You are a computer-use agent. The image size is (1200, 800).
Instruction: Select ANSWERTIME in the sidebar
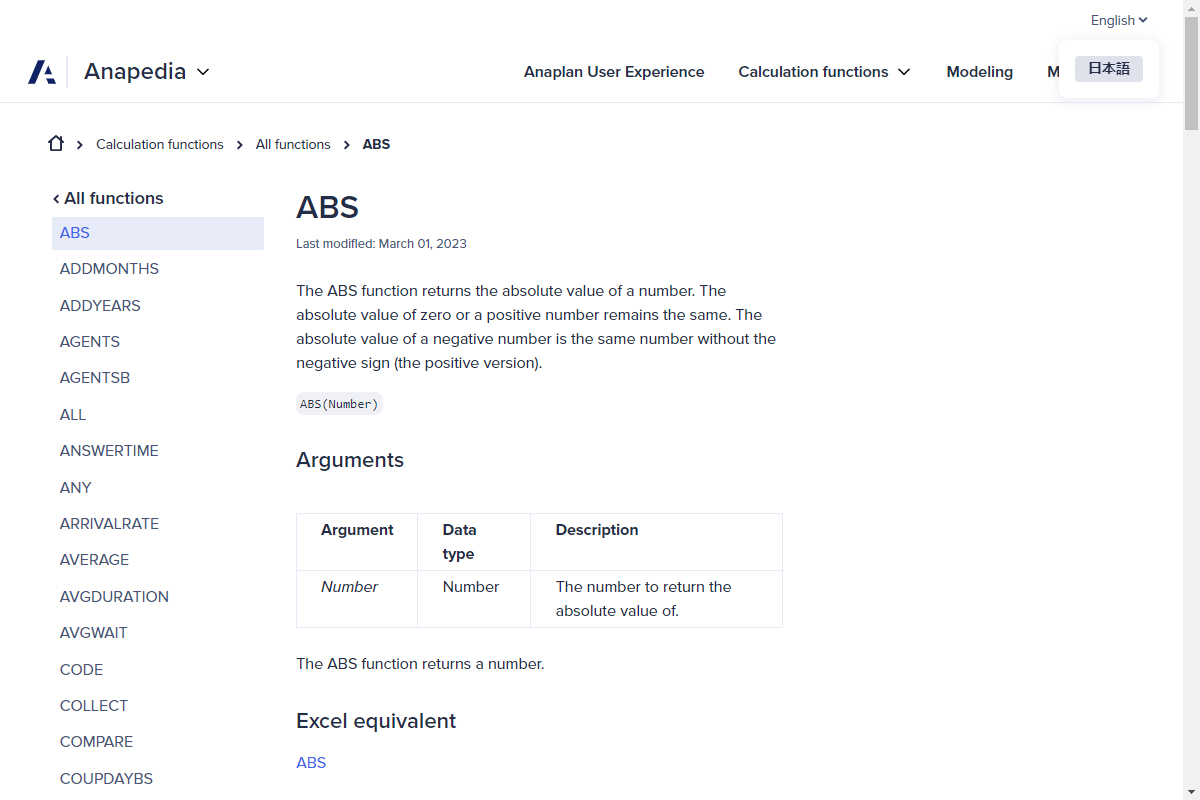(x=109, y=451)
